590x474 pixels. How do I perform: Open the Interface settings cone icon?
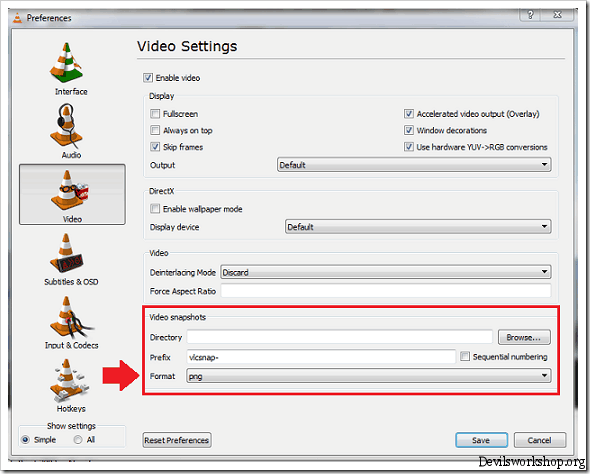point(67,62)
